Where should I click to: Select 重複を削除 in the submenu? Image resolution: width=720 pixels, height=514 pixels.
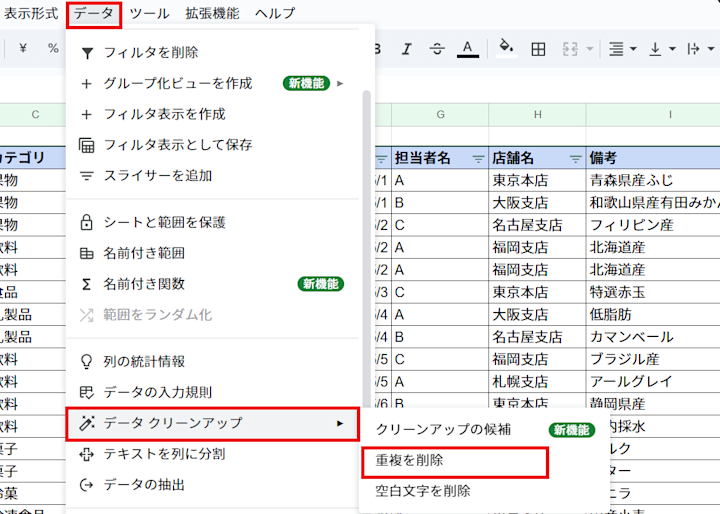pyautogui.click(x=409, y=460)
